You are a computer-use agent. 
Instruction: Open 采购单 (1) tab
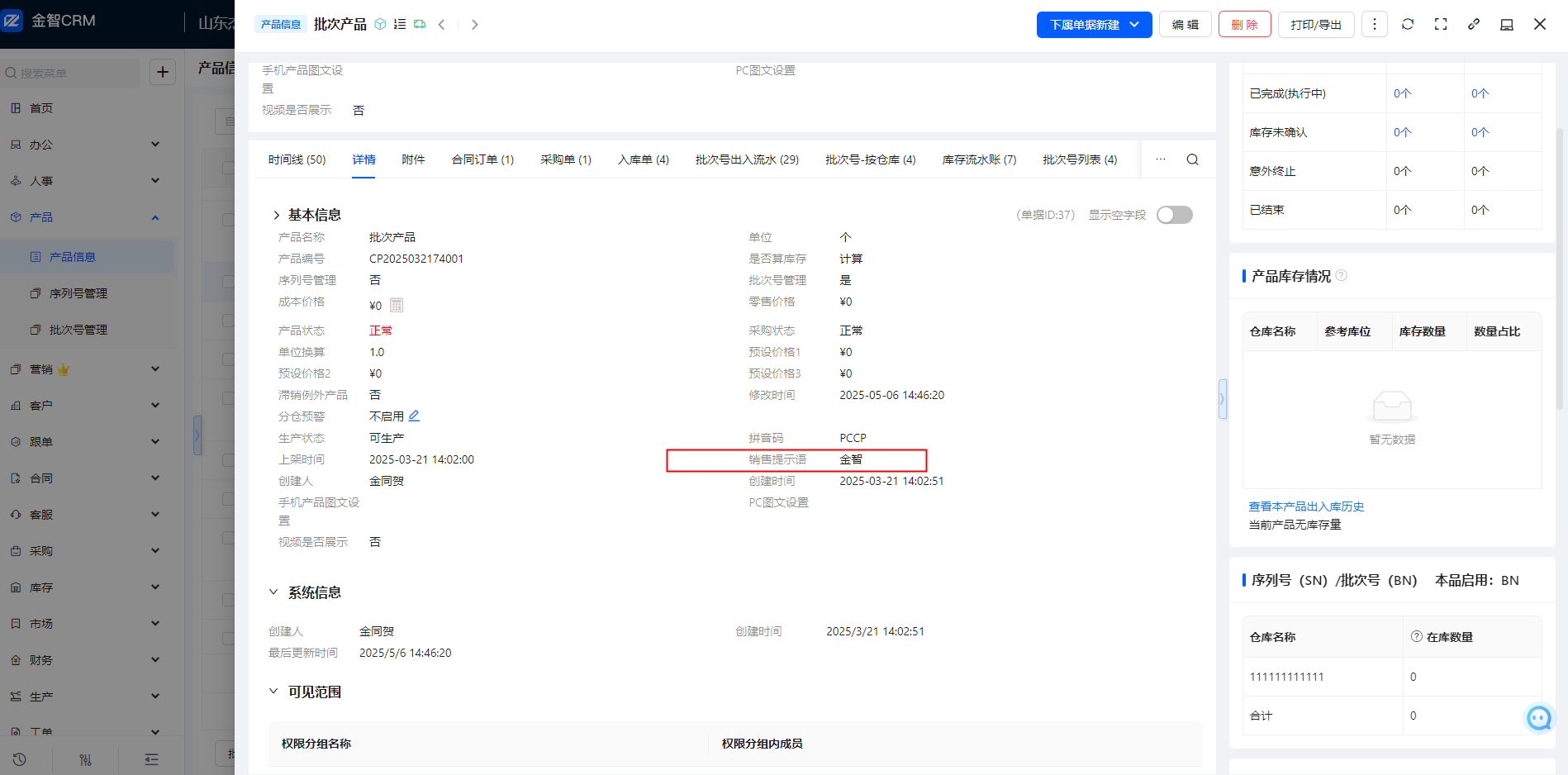pyautogui.click(x=566, y=159)
